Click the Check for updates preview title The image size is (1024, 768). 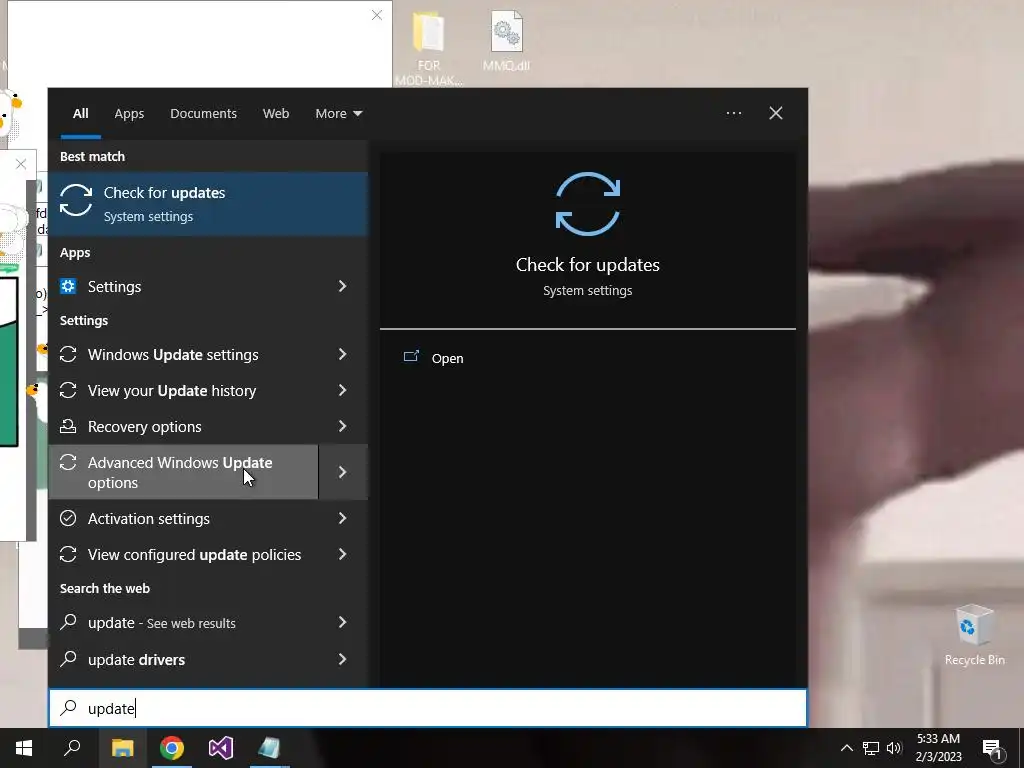tap(588, 264)
